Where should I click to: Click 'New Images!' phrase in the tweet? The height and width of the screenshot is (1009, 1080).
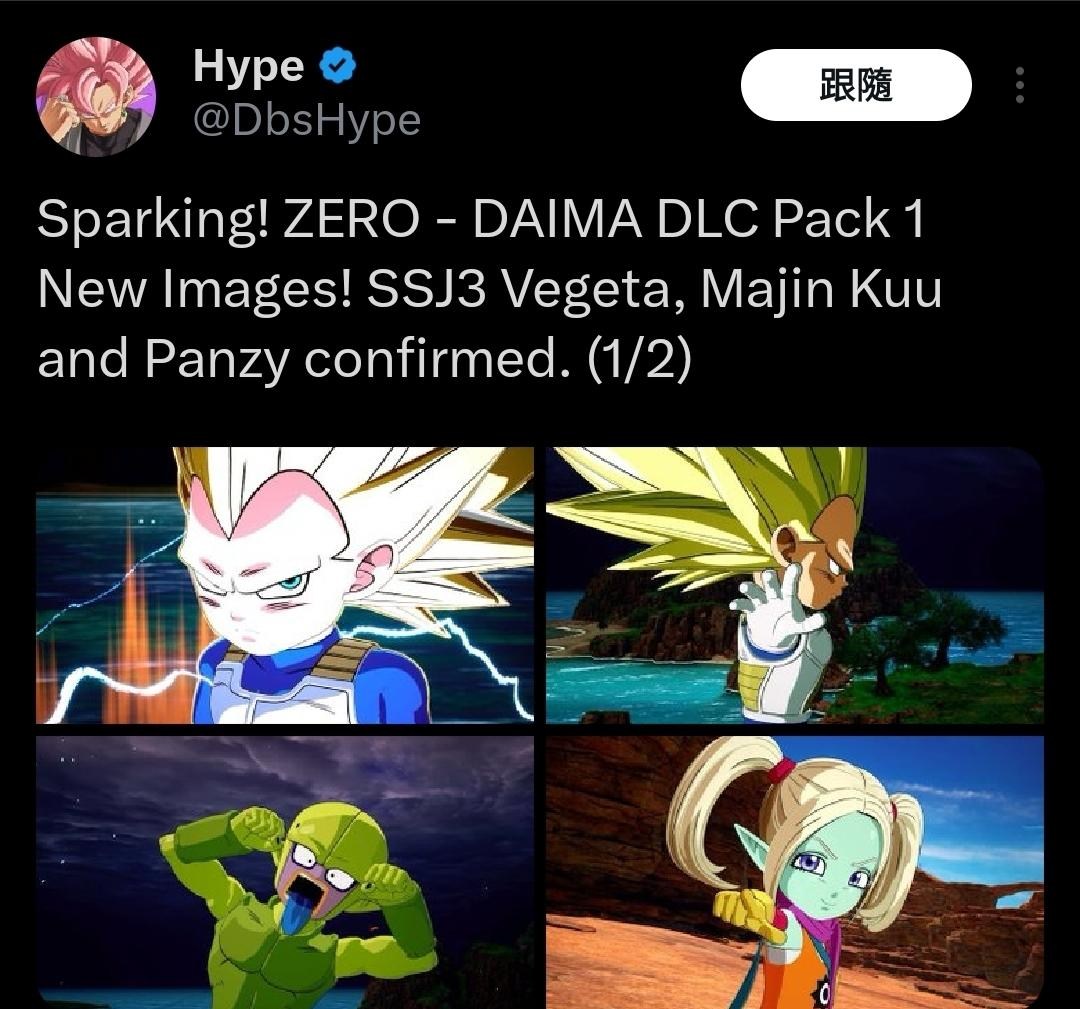(195, 290)
